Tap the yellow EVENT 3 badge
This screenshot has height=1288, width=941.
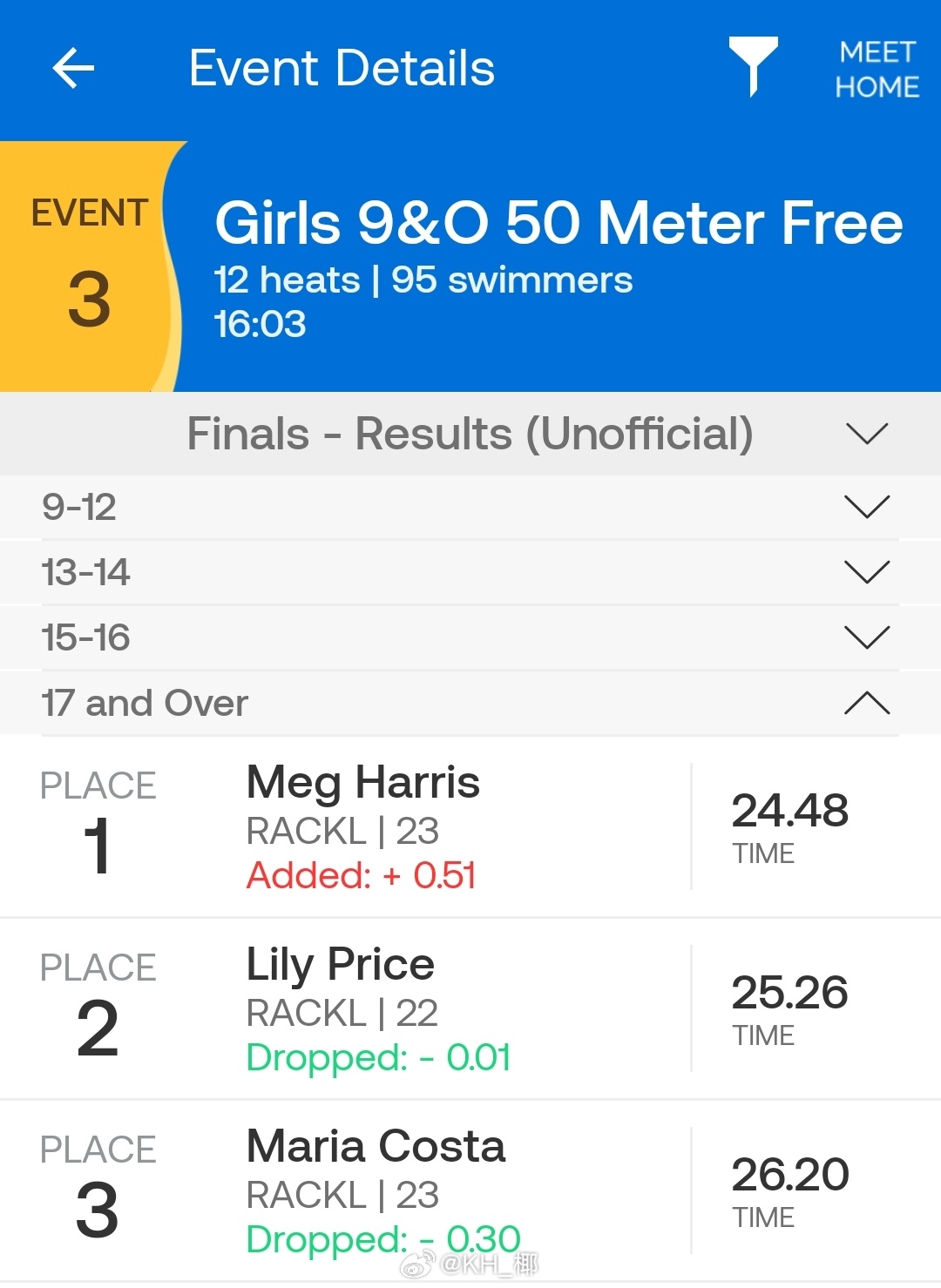90,266
